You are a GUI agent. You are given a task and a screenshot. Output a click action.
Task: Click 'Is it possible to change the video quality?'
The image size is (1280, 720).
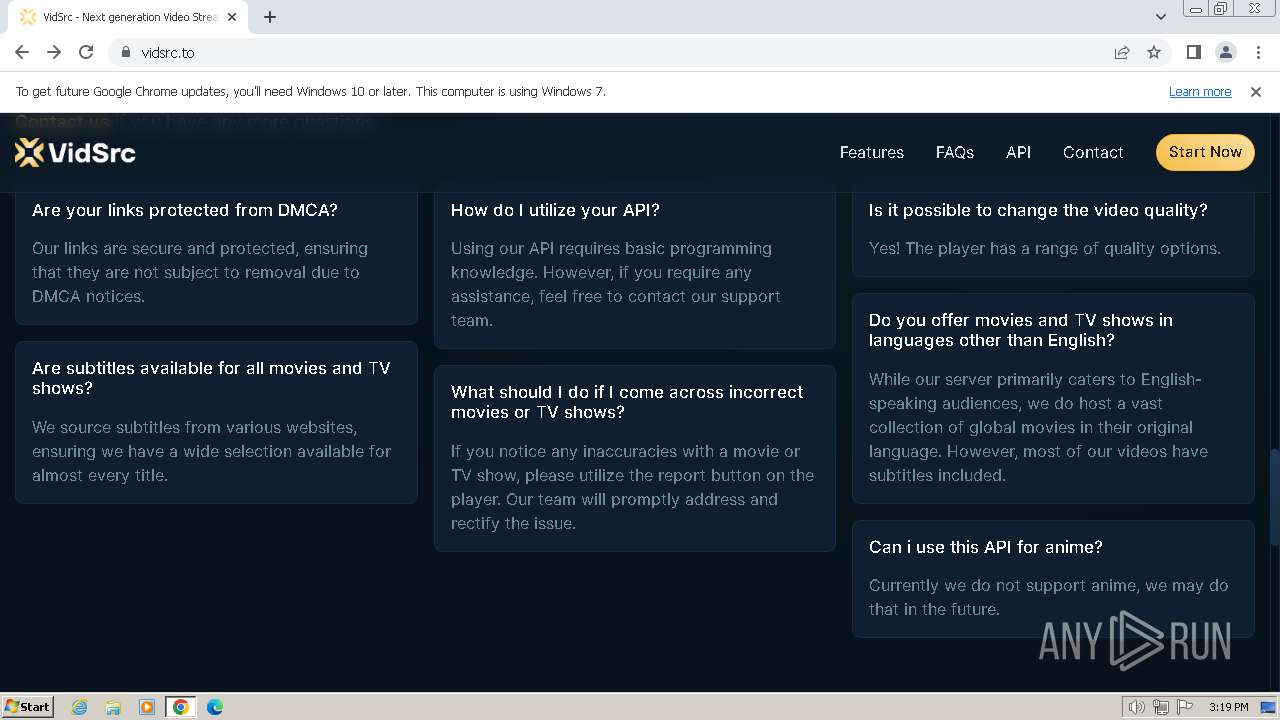(1038, 210)
